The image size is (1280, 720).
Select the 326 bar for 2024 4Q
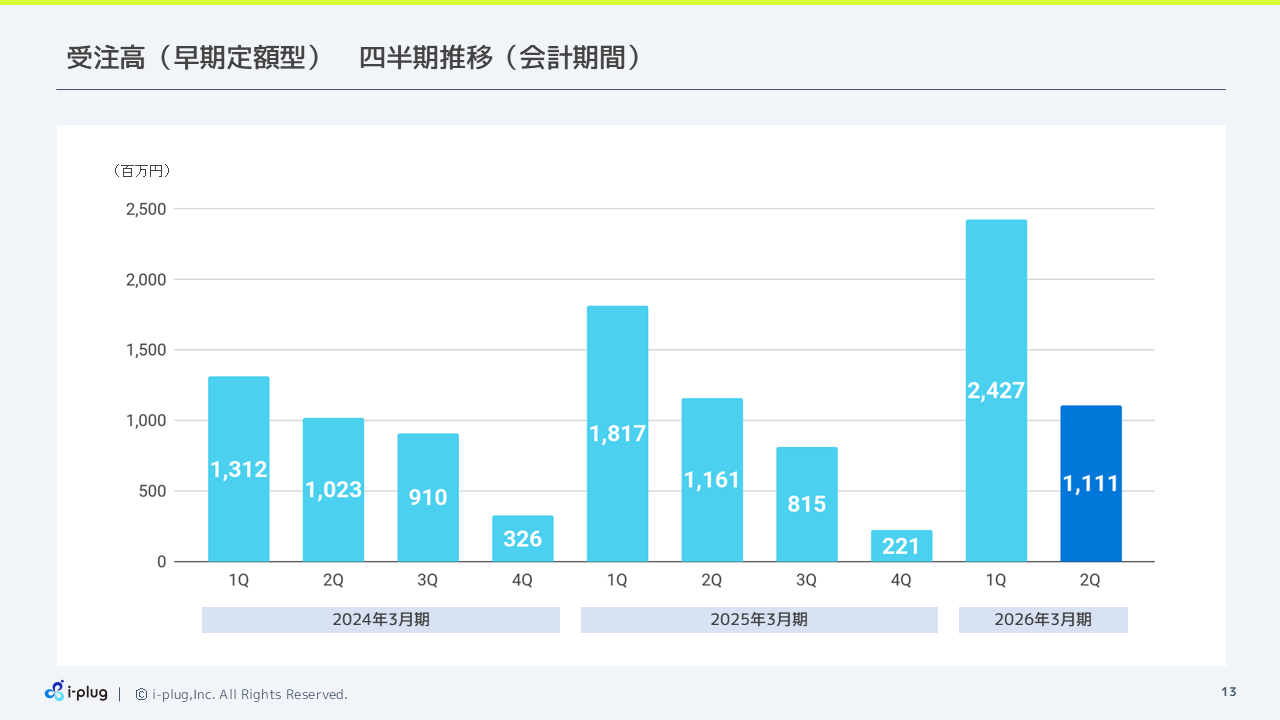[523, 540]
